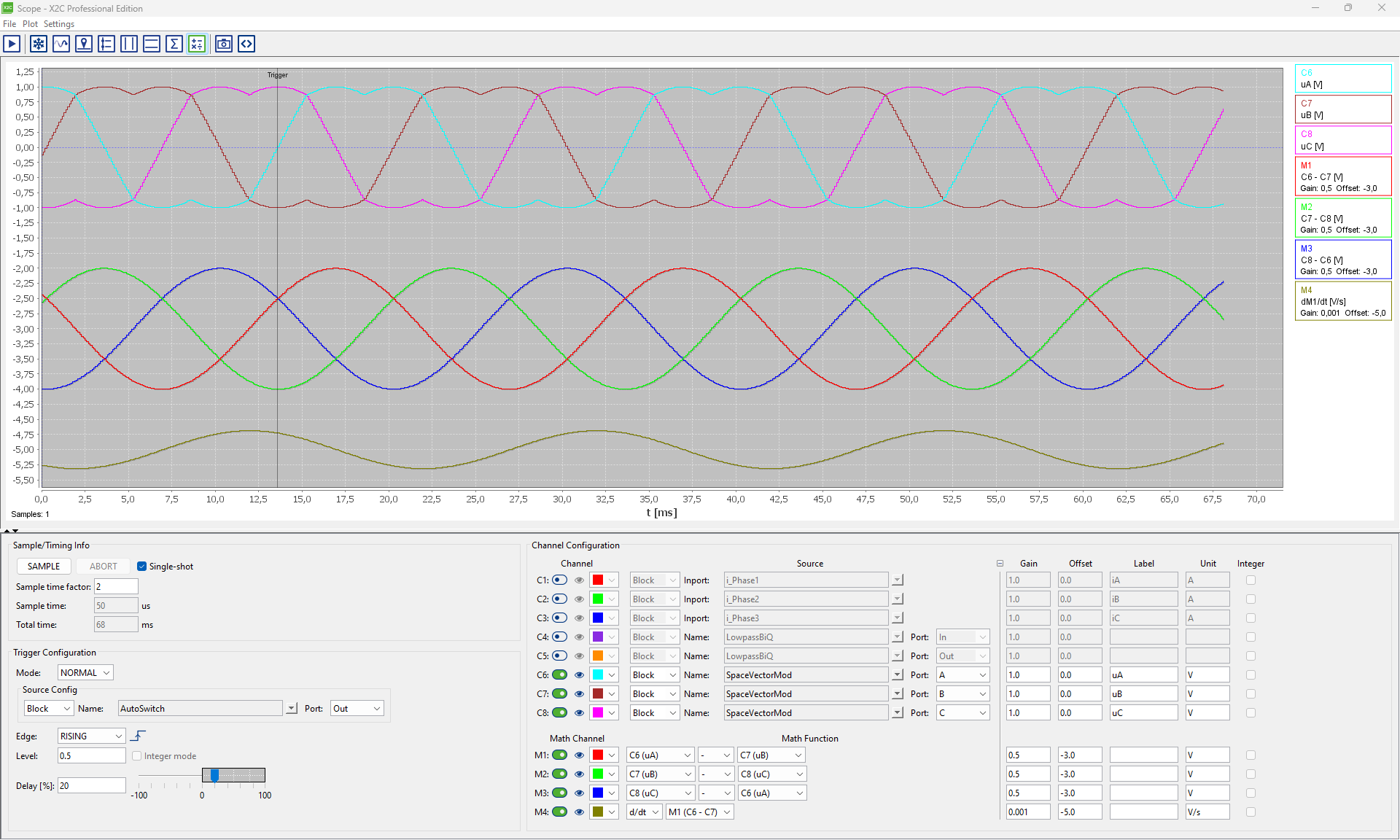Click the trigger Level input field
This screenshot has width=1400, height=840.
click(x=91, y=756)
